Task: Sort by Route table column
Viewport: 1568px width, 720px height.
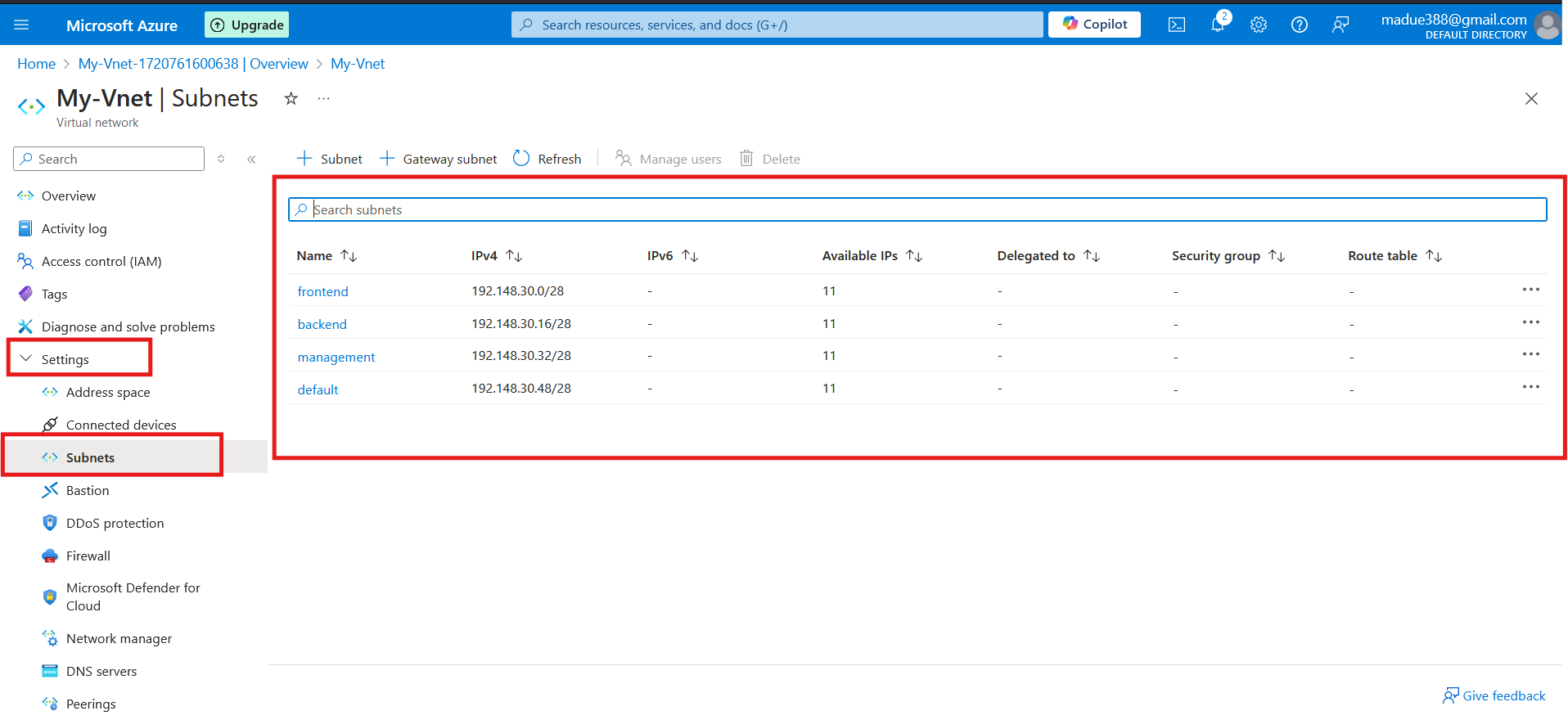Action: pyautogui.click(x=1395, y=256)
